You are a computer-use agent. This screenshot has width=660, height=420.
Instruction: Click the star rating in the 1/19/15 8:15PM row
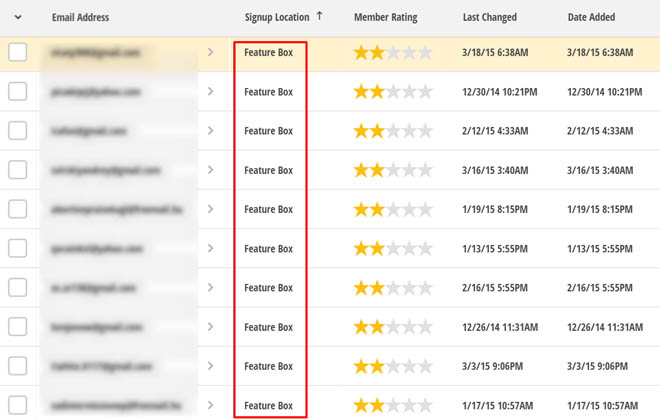pyautogui.click(x=392, y=210)
